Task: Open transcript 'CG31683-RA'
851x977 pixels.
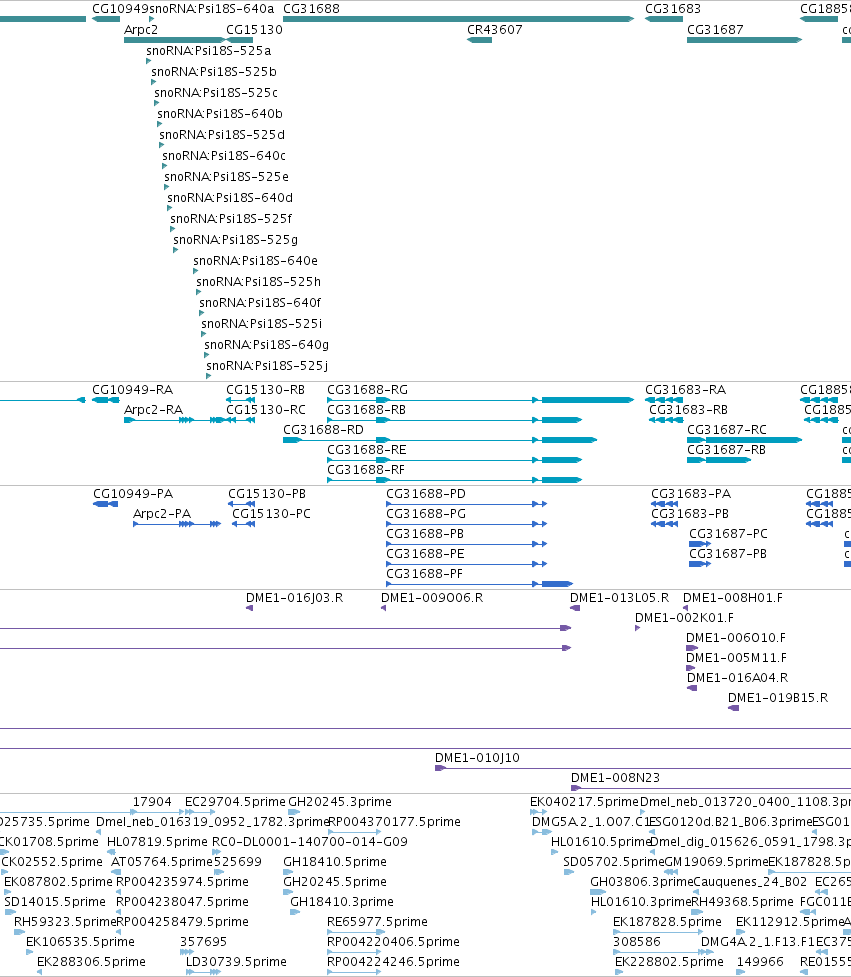Action: tap(685, 389)
